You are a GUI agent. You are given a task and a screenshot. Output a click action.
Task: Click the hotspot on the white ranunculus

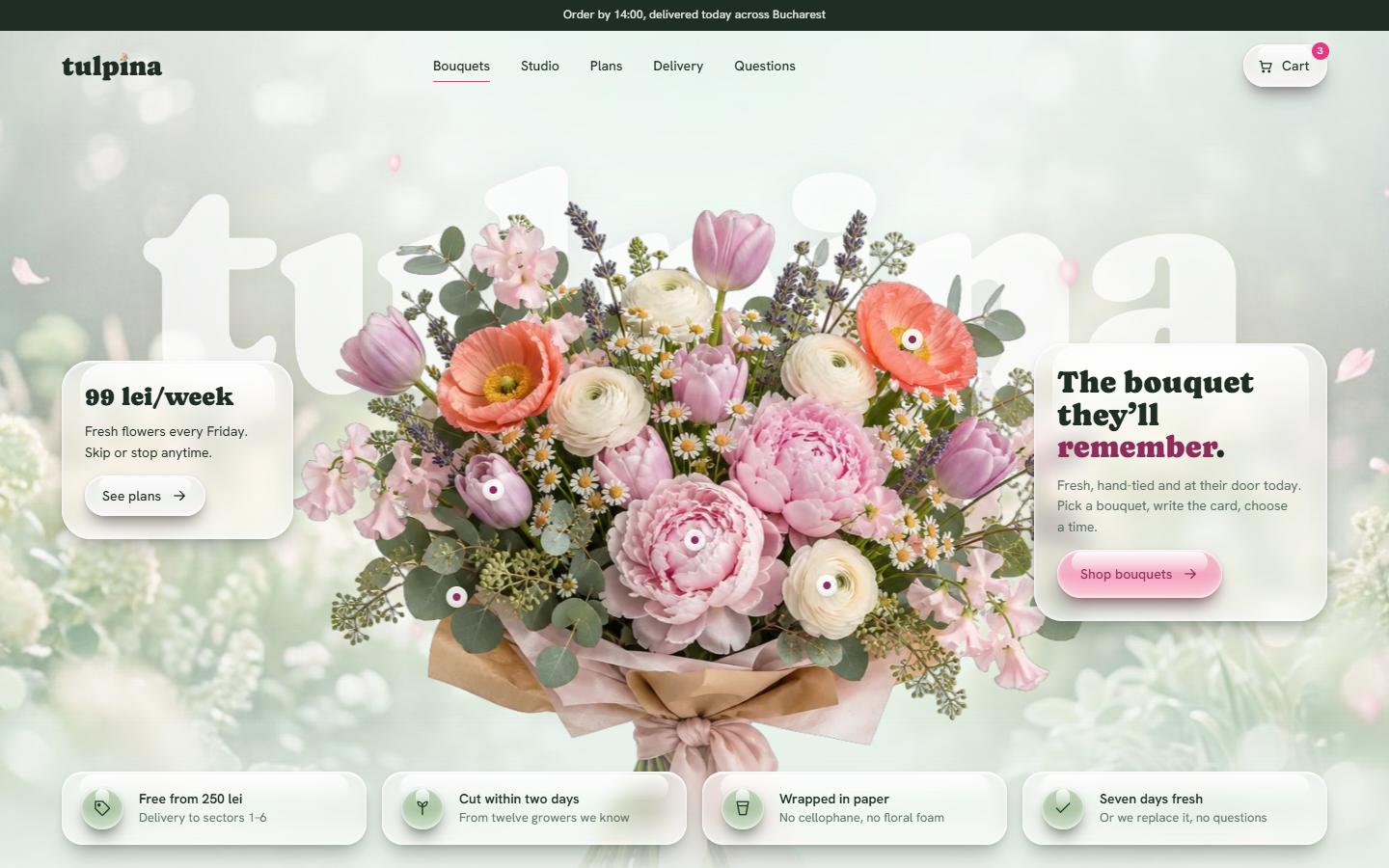pyautogui.click(x=827, y=584)
